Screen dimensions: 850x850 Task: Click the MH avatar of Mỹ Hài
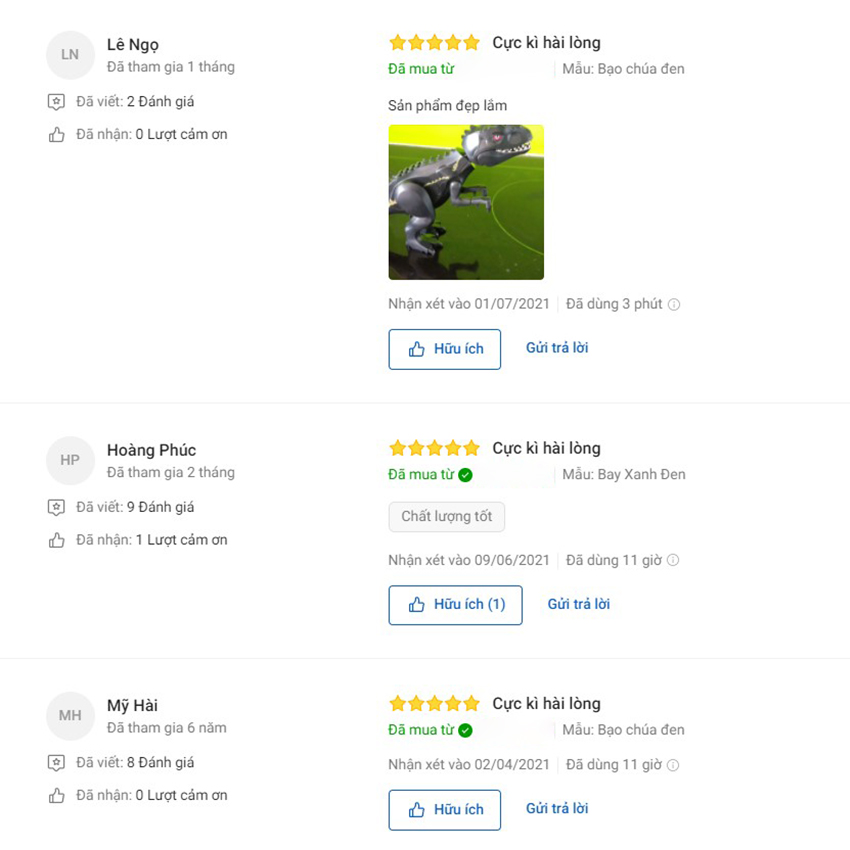coord(70,716)
